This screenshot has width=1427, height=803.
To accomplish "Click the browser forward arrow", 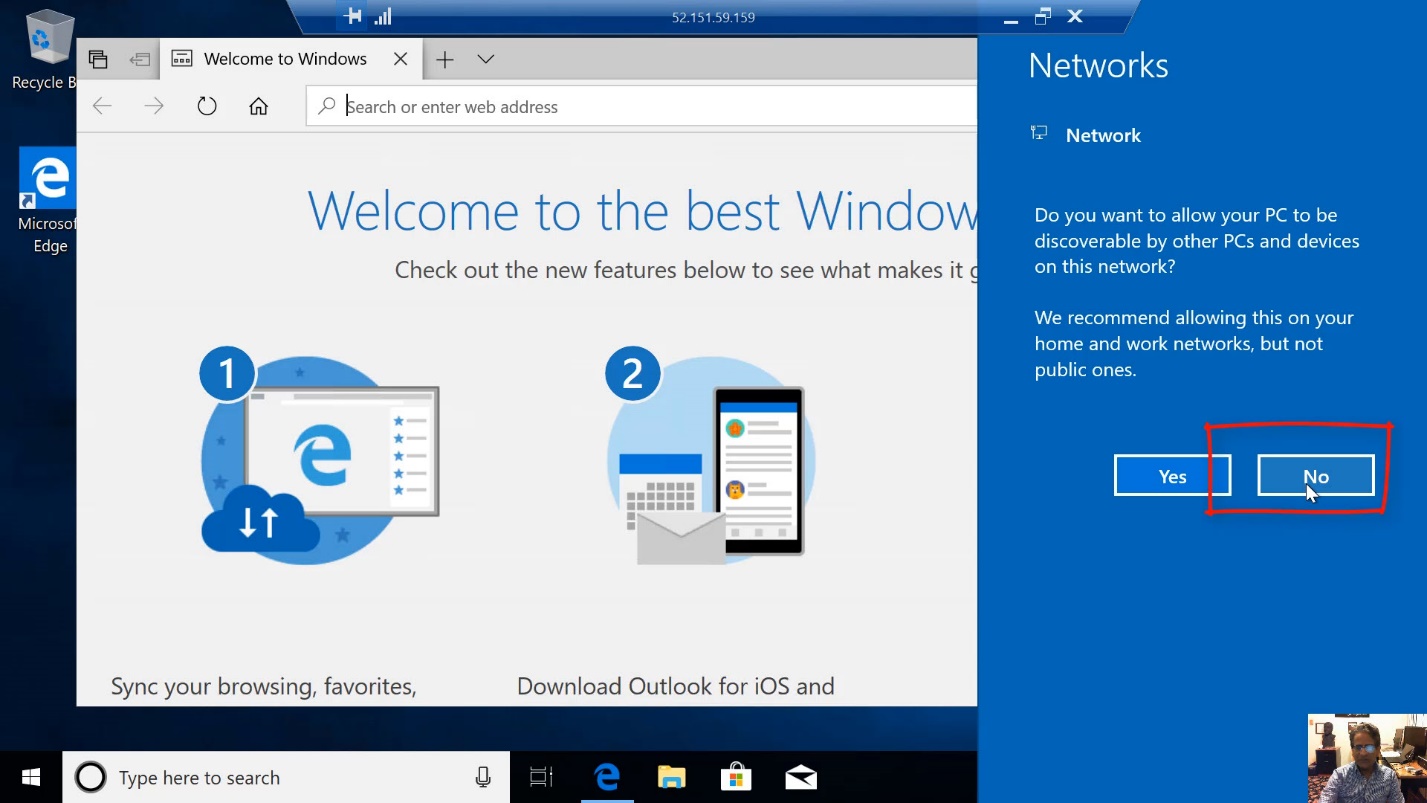I will point(154,106).
